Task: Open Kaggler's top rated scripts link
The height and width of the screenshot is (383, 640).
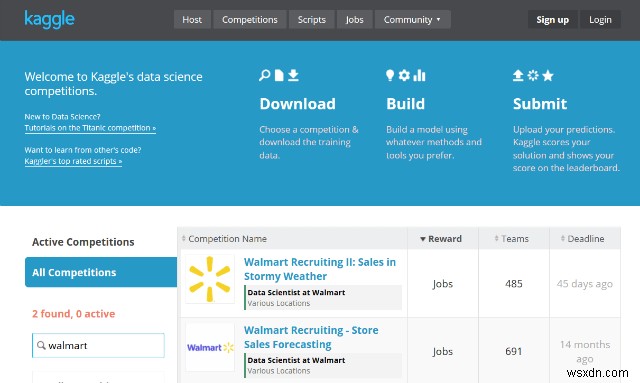Action: tap(73, 161)
